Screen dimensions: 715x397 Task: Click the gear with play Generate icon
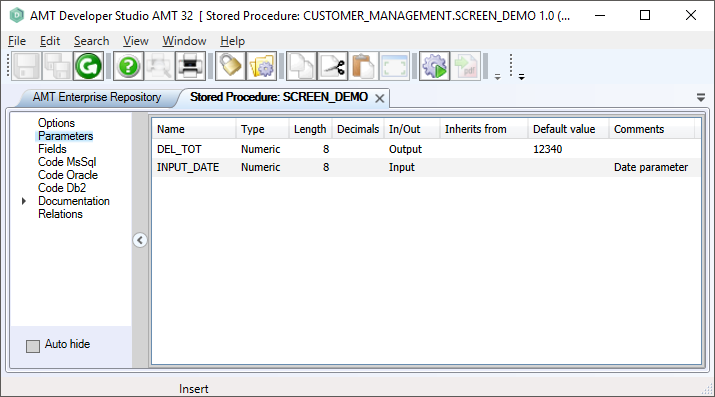(434, 67)
